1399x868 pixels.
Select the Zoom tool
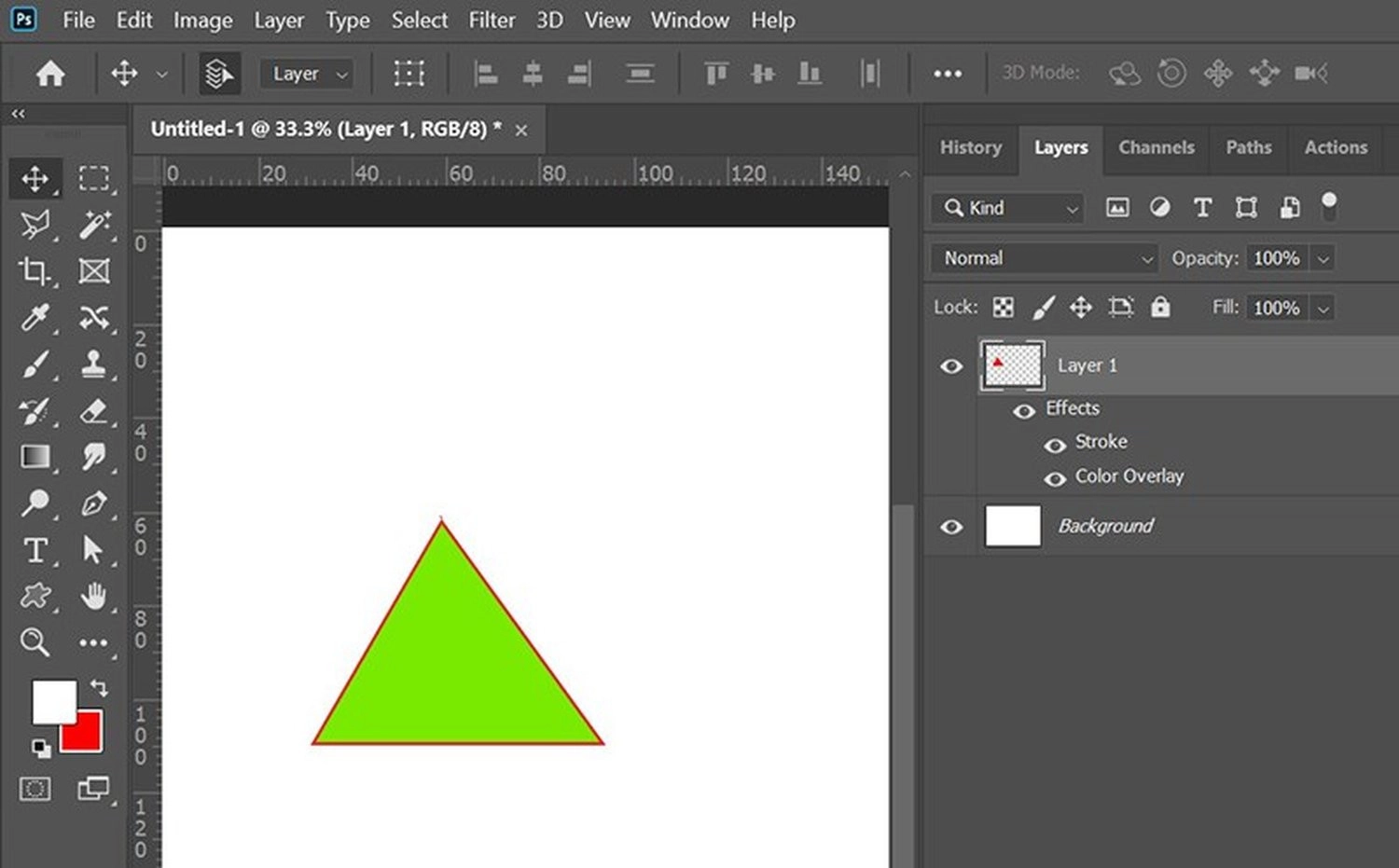[x=35, y=641]
